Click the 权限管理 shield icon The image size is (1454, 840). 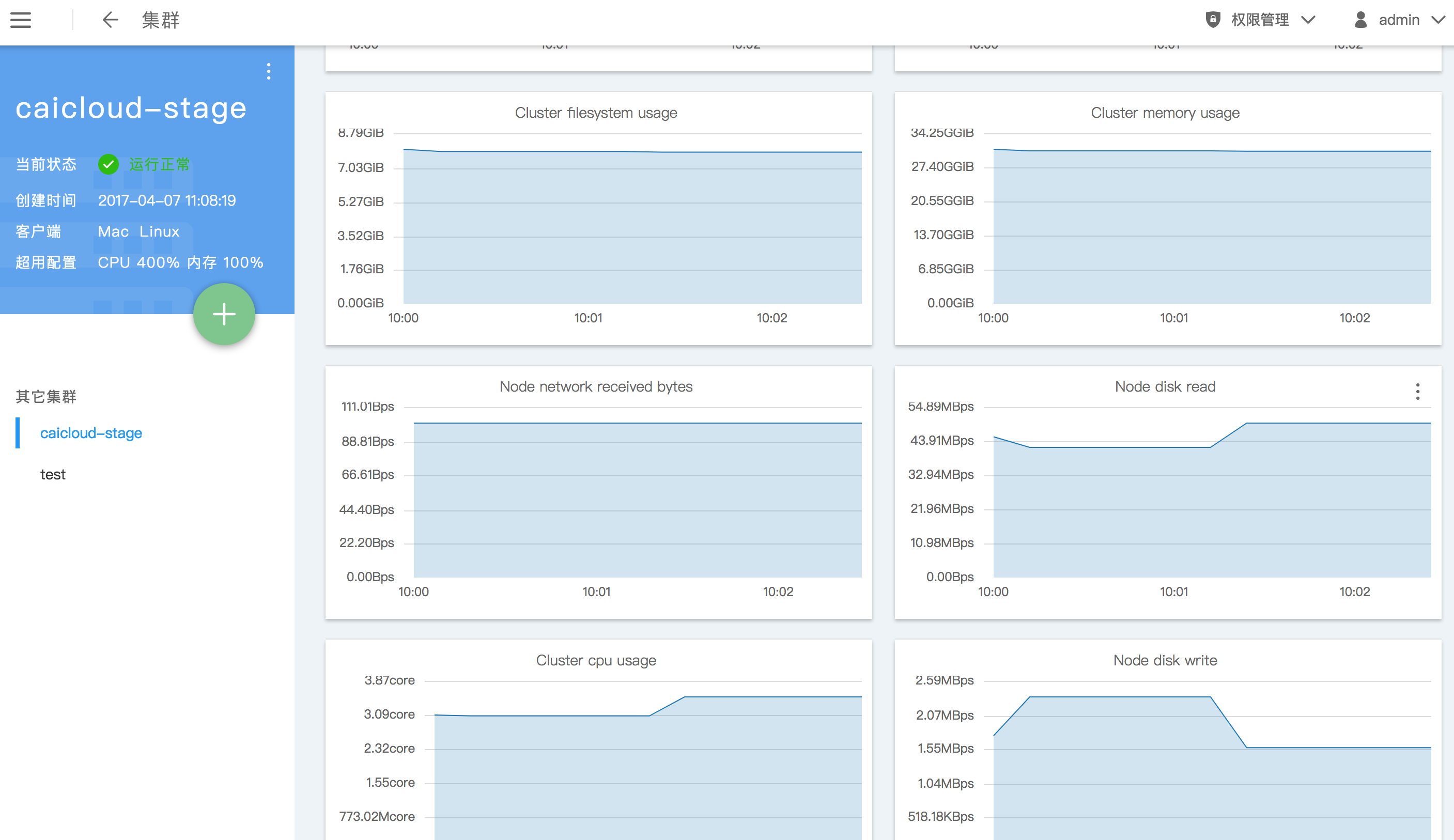[1213, 20]
